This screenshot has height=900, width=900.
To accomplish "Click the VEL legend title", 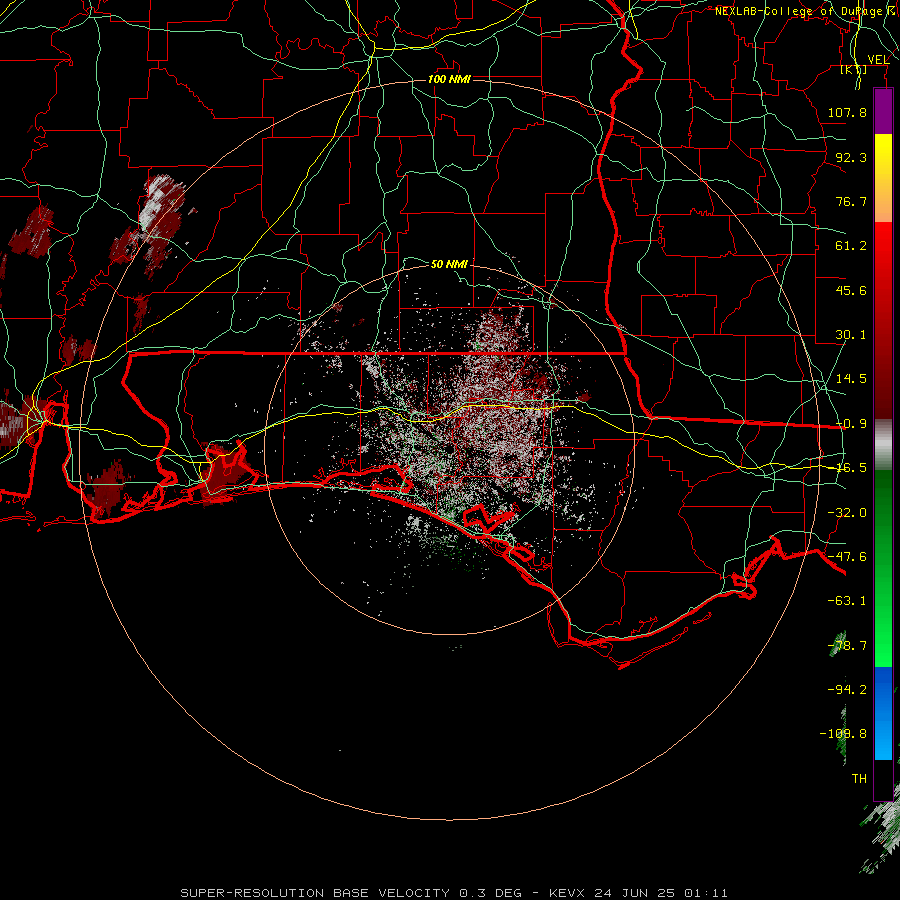I will tap(878, 60).
